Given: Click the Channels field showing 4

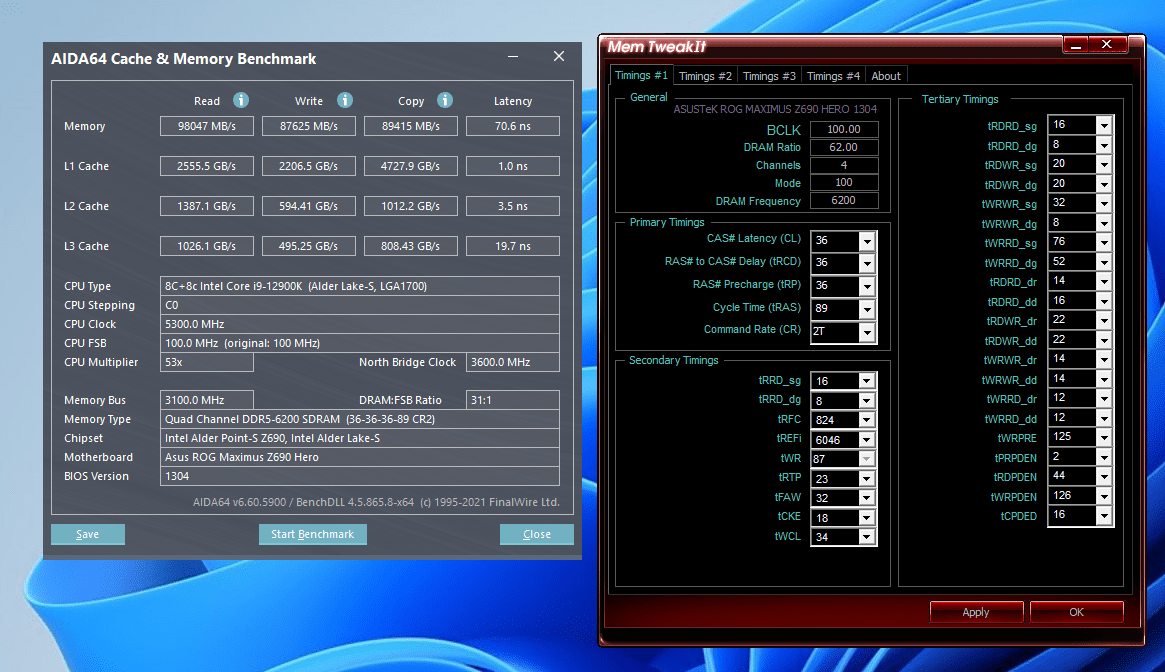Looking at the screenshot, I should pos(844,165).
